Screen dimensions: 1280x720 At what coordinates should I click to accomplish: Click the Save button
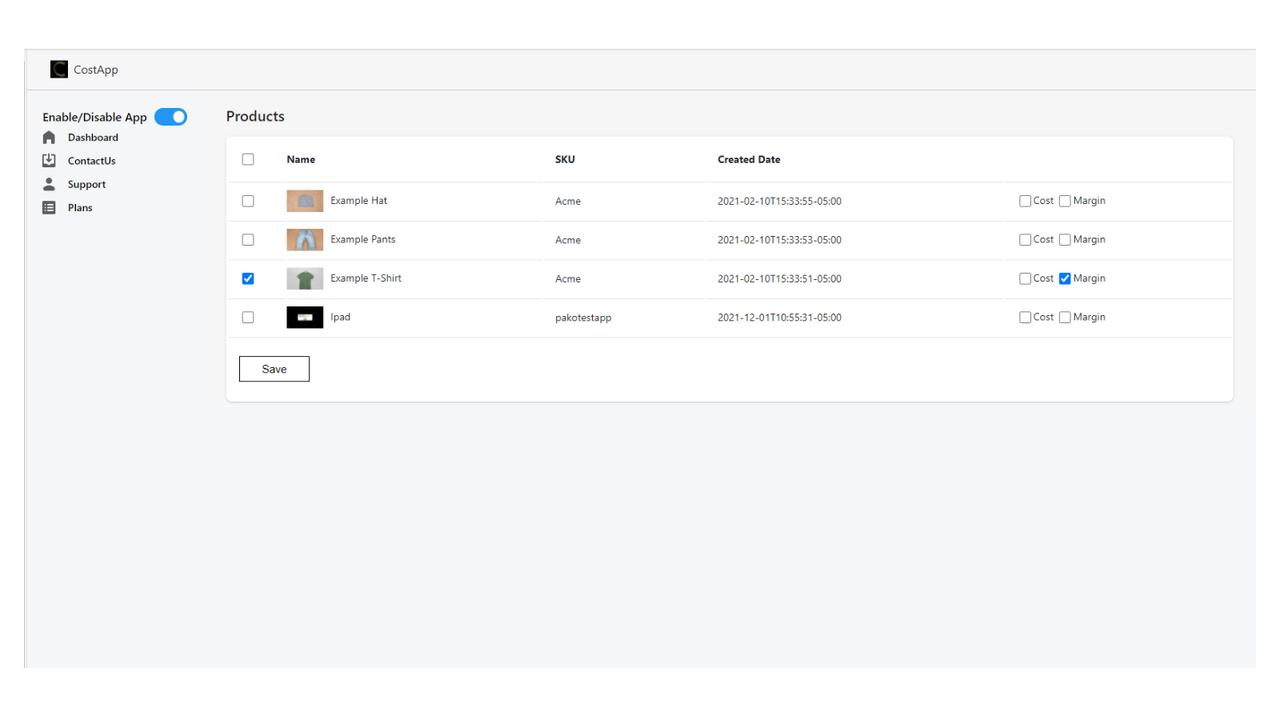click(273, 368)
